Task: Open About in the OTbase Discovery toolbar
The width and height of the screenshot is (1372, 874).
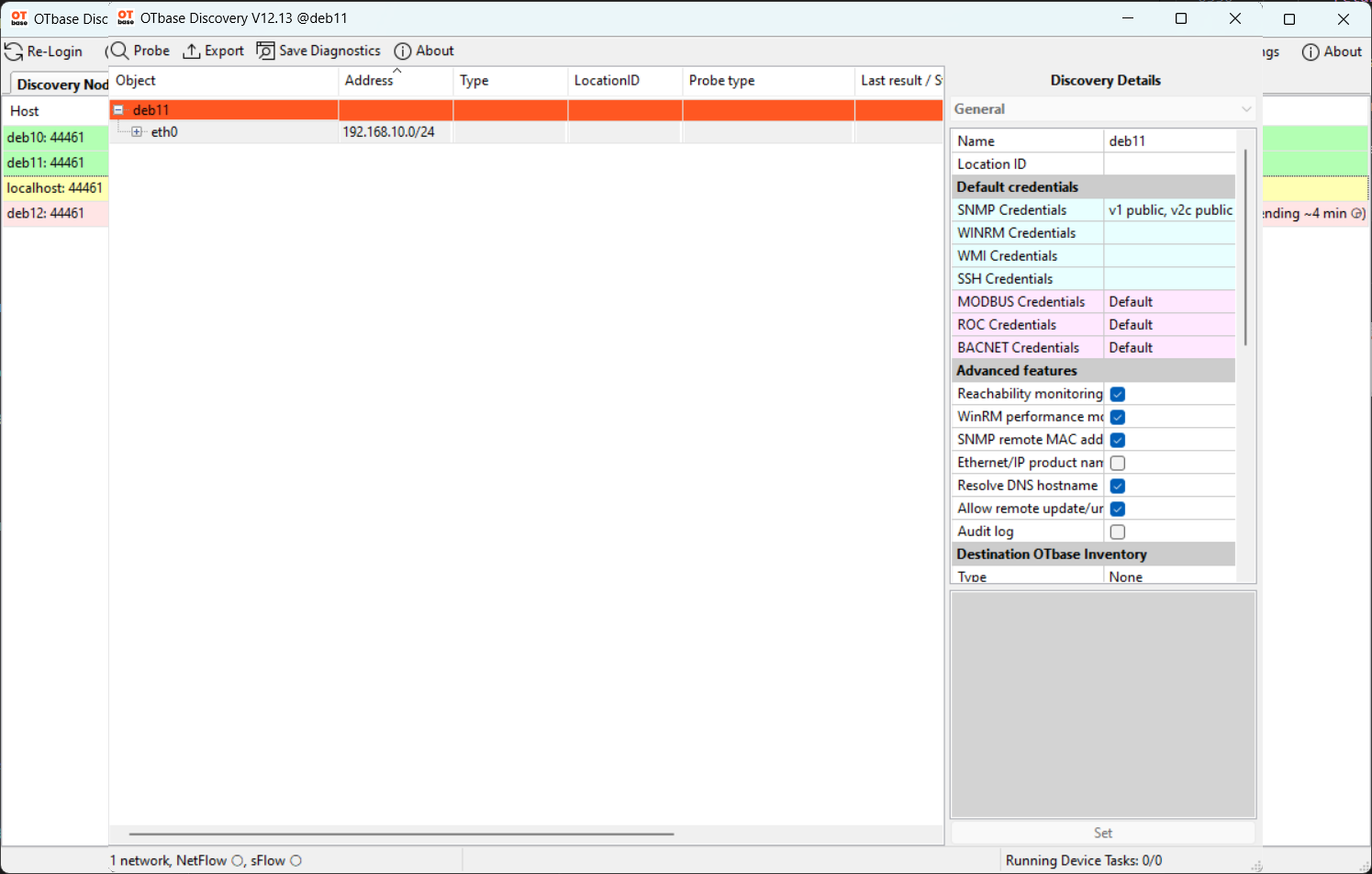Action: pyautogui.click(x=424, y=50)
